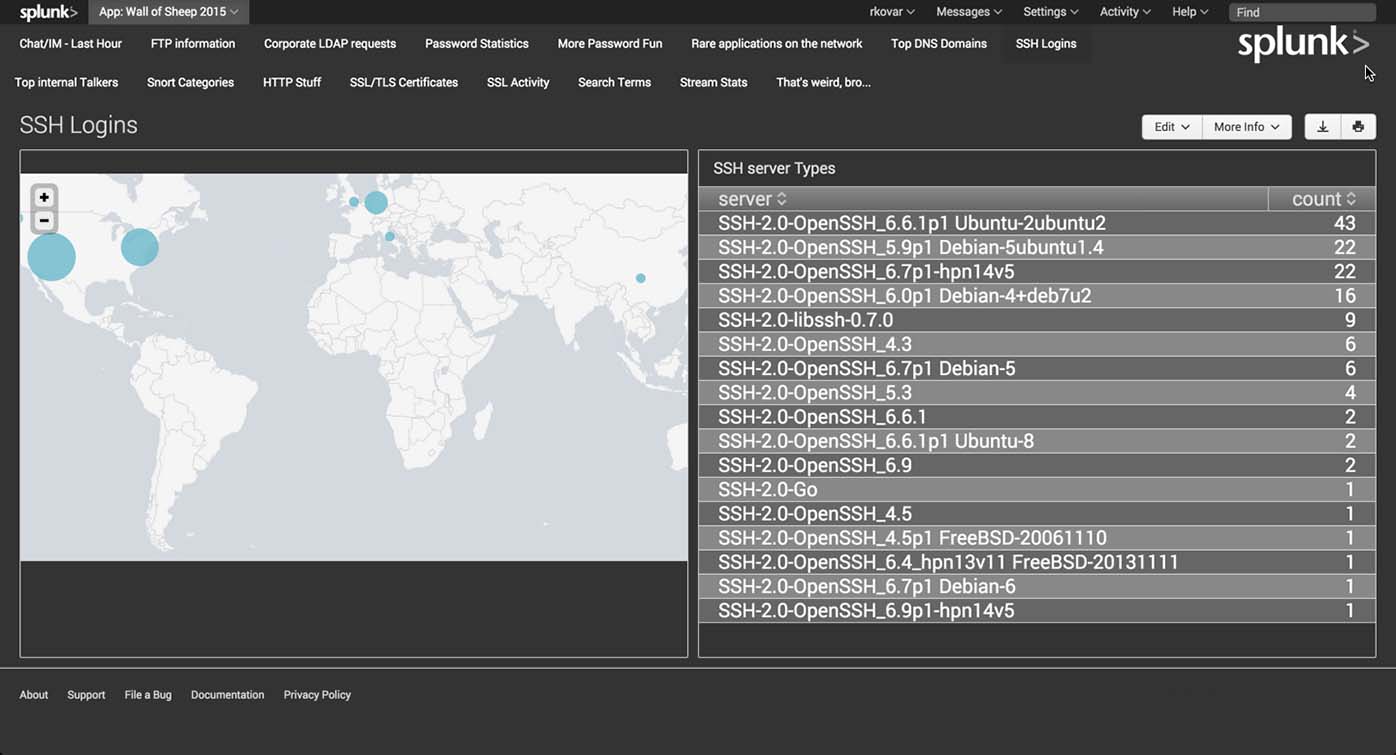Select row SSH-2.0-OpenSSH_6.7p1-hpn14v5
Screen dimensions: 1396x755
coord(1037,271)
